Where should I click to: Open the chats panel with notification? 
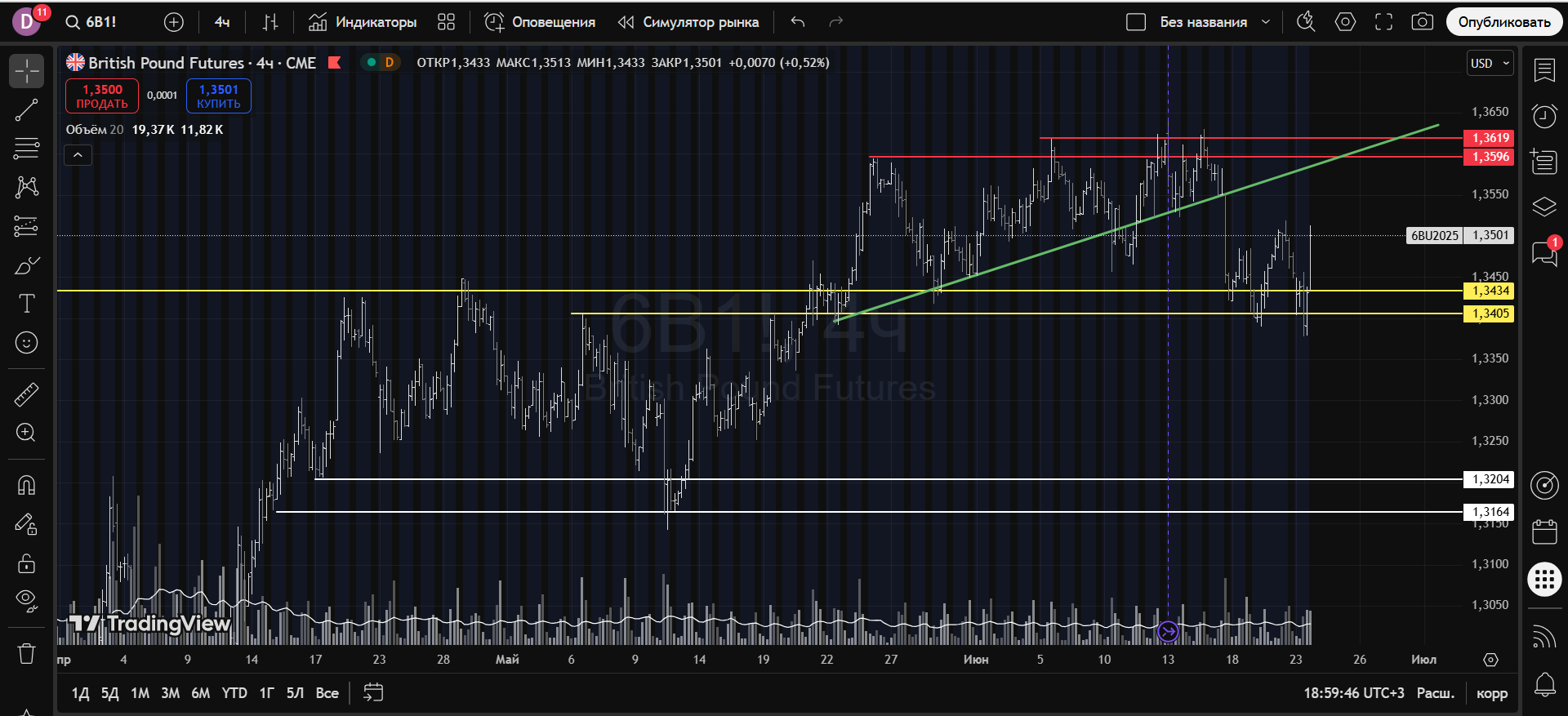(x=1544, y=253)
